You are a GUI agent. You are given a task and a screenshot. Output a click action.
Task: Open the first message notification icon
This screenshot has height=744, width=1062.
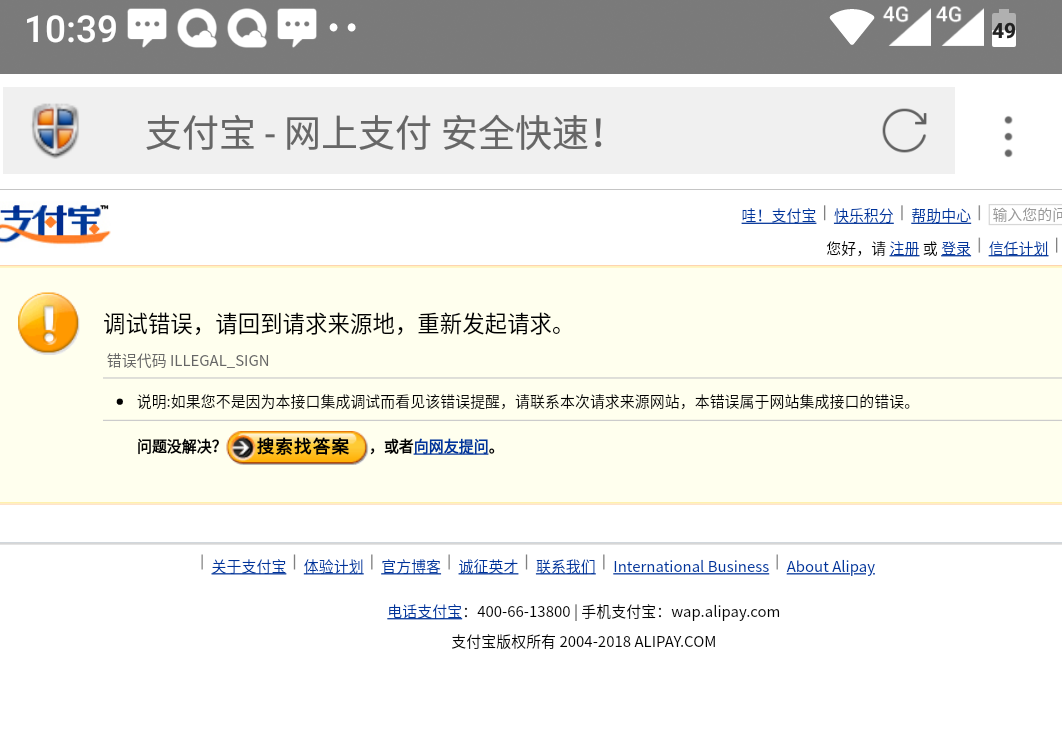147,28
